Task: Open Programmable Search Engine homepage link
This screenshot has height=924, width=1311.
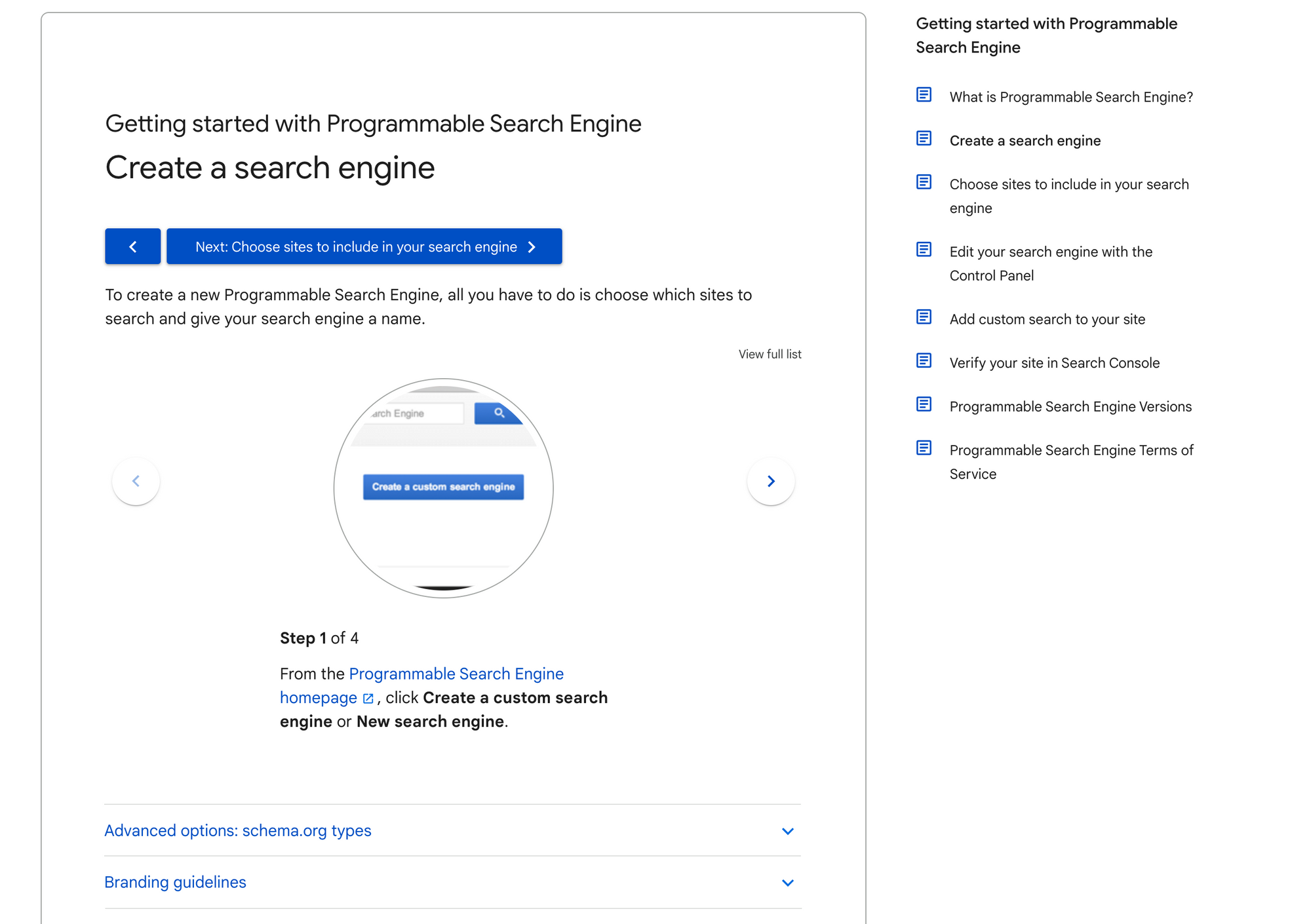Action: [x=456, y=674]
